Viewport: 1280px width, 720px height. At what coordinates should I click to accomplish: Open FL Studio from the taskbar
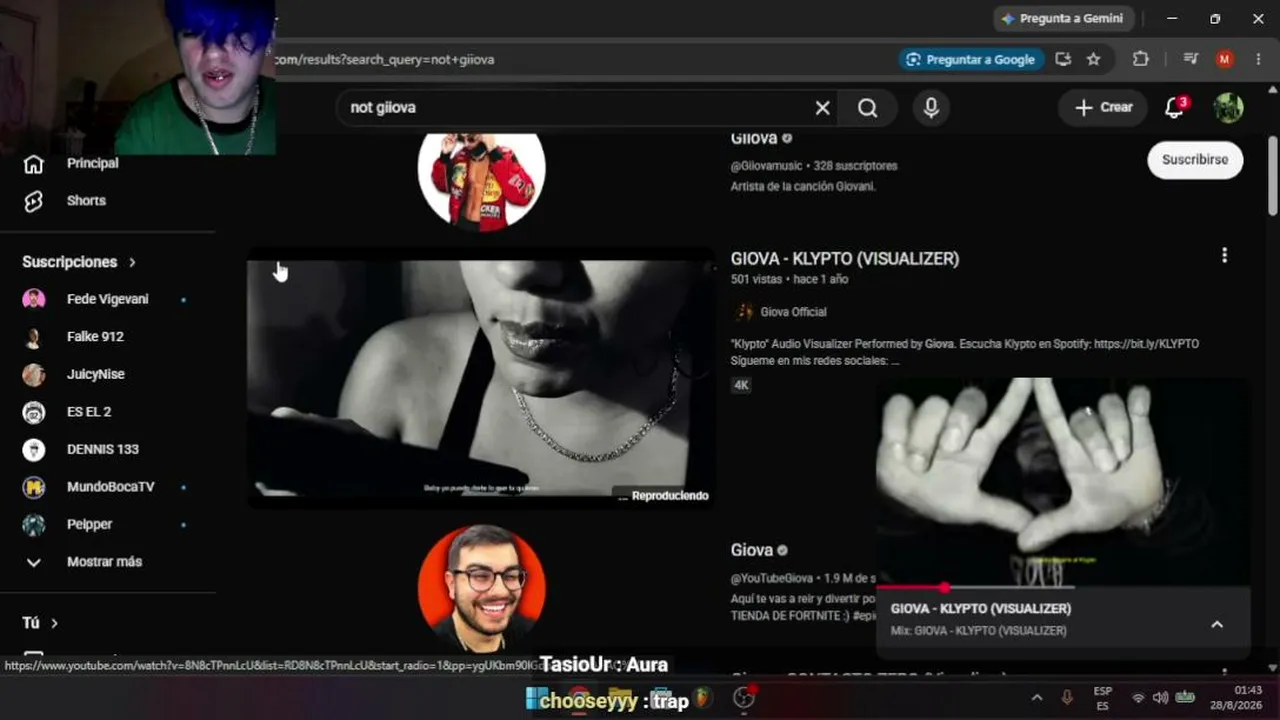(704, 698)
